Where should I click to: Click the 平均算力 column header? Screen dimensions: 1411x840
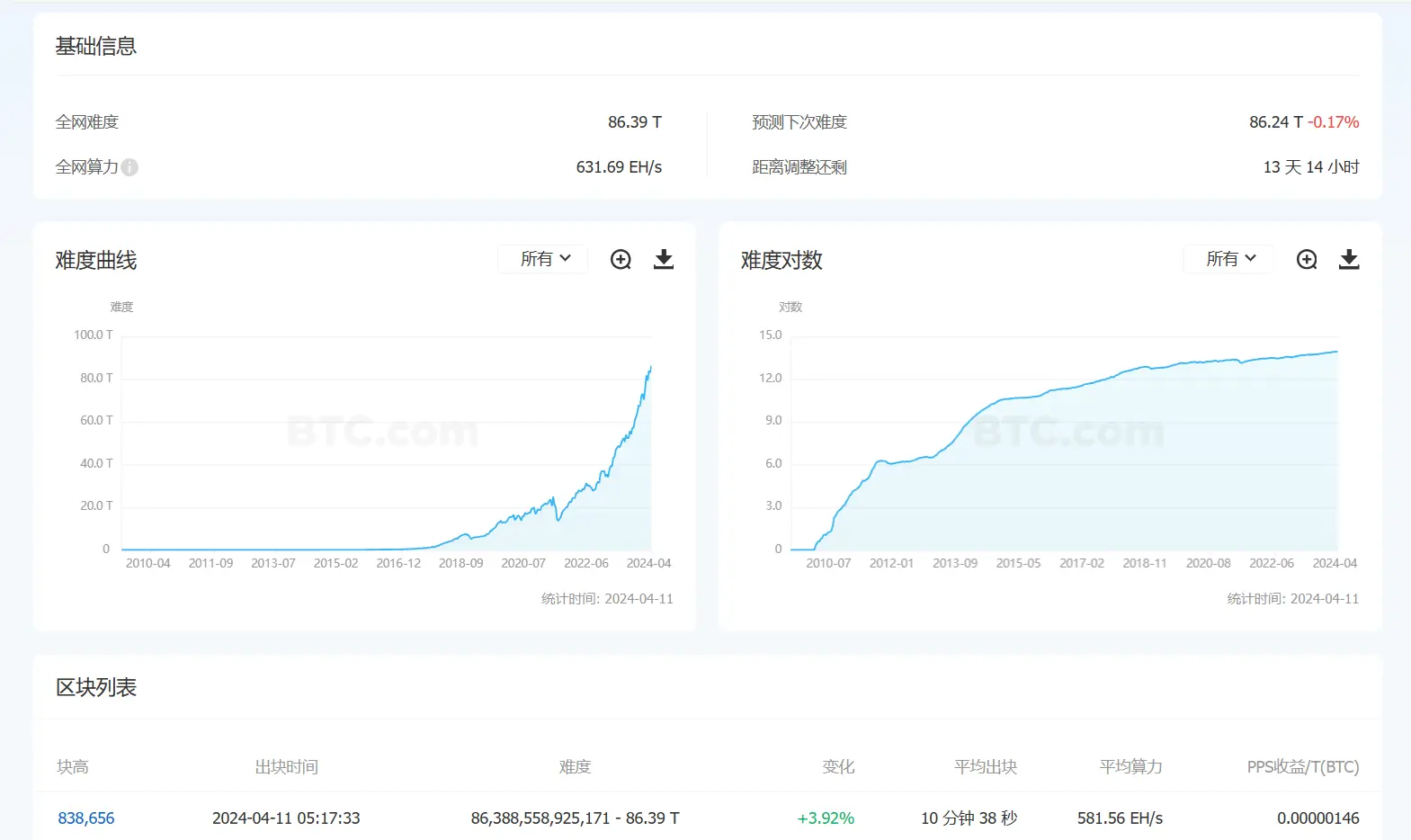1130,767
